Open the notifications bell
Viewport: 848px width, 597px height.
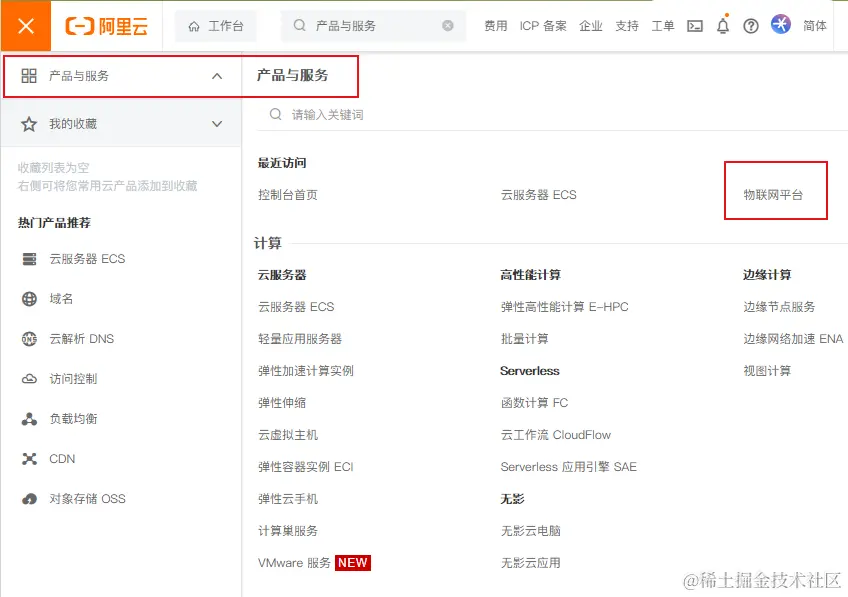(723, 25)
